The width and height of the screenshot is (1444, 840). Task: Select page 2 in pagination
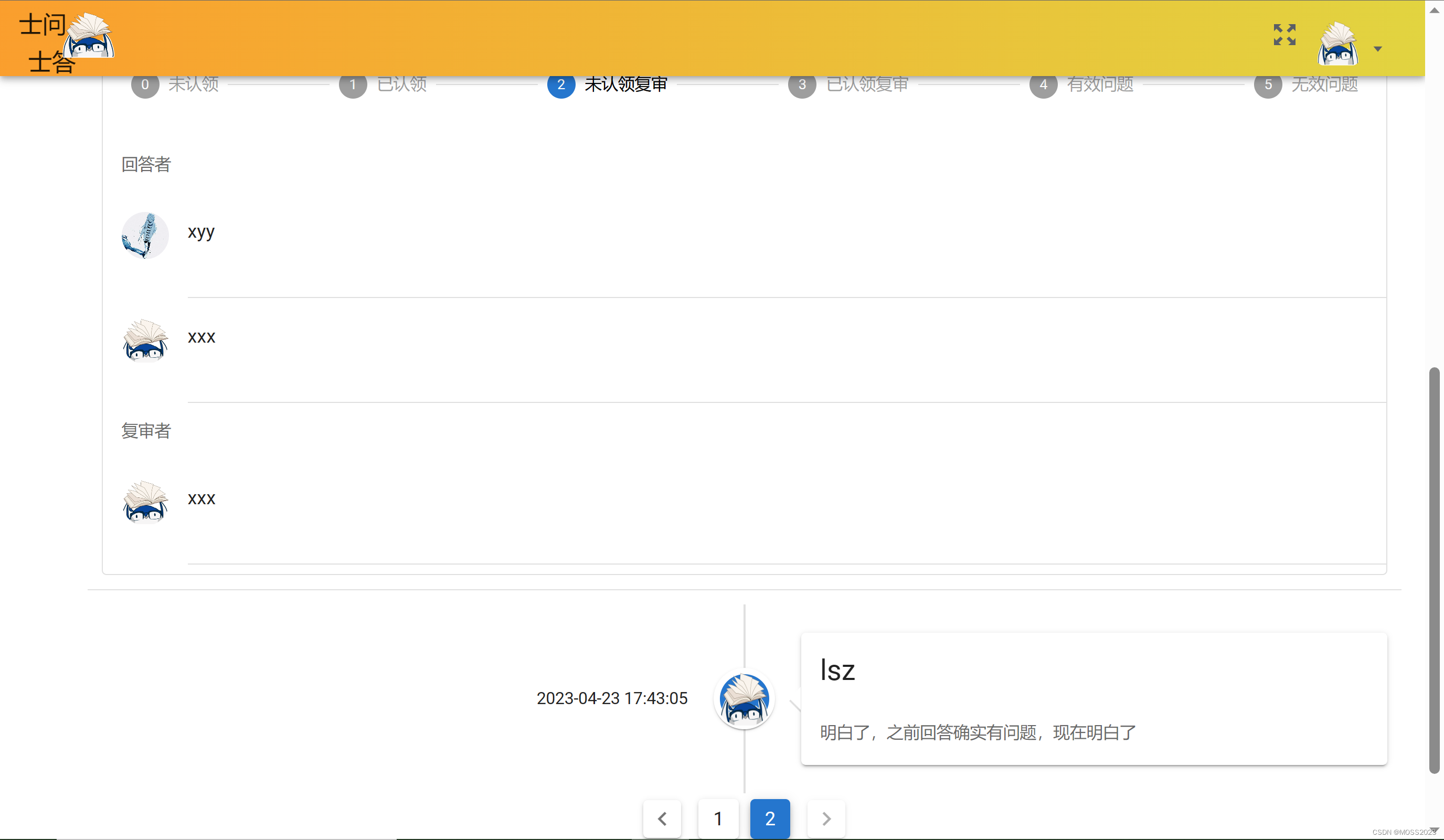(x=770, y=818)
